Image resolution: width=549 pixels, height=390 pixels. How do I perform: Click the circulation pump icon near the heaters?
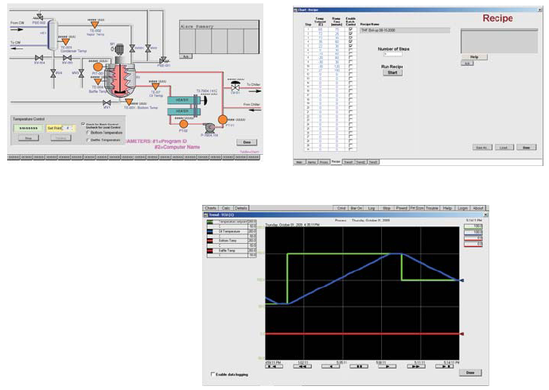[209, 127]
